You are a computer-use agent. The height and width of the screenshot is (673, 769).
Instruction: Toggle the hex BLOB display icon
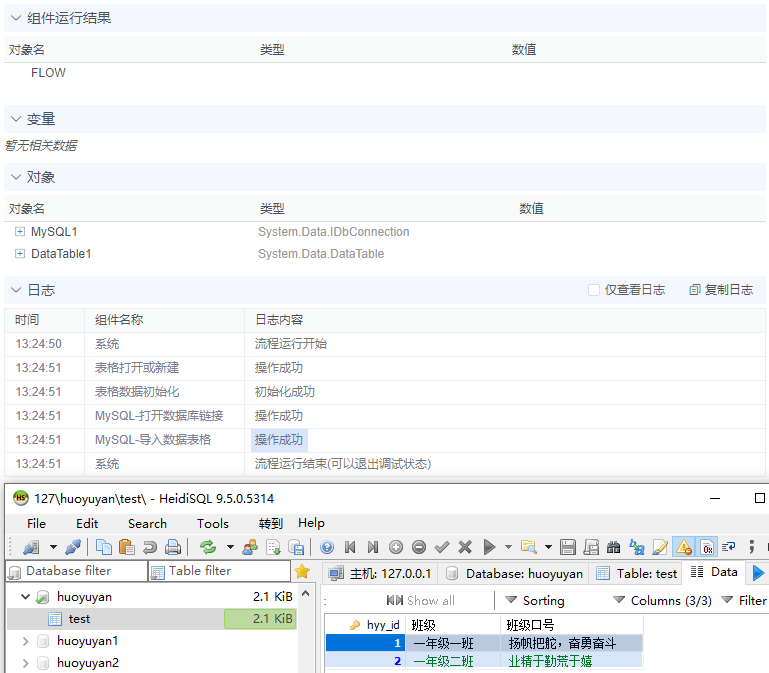[707, 547]
